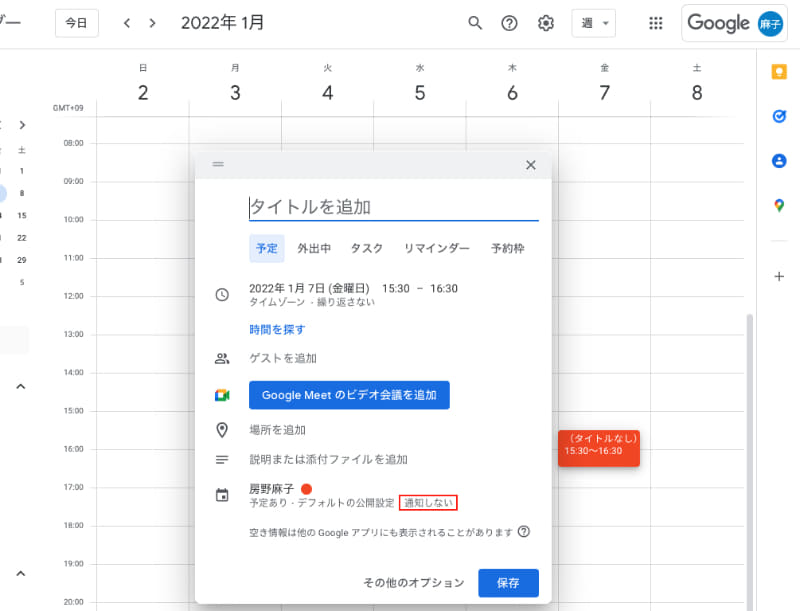
Task: Open the Google apps launcher grid
Action: pos(655,22)
